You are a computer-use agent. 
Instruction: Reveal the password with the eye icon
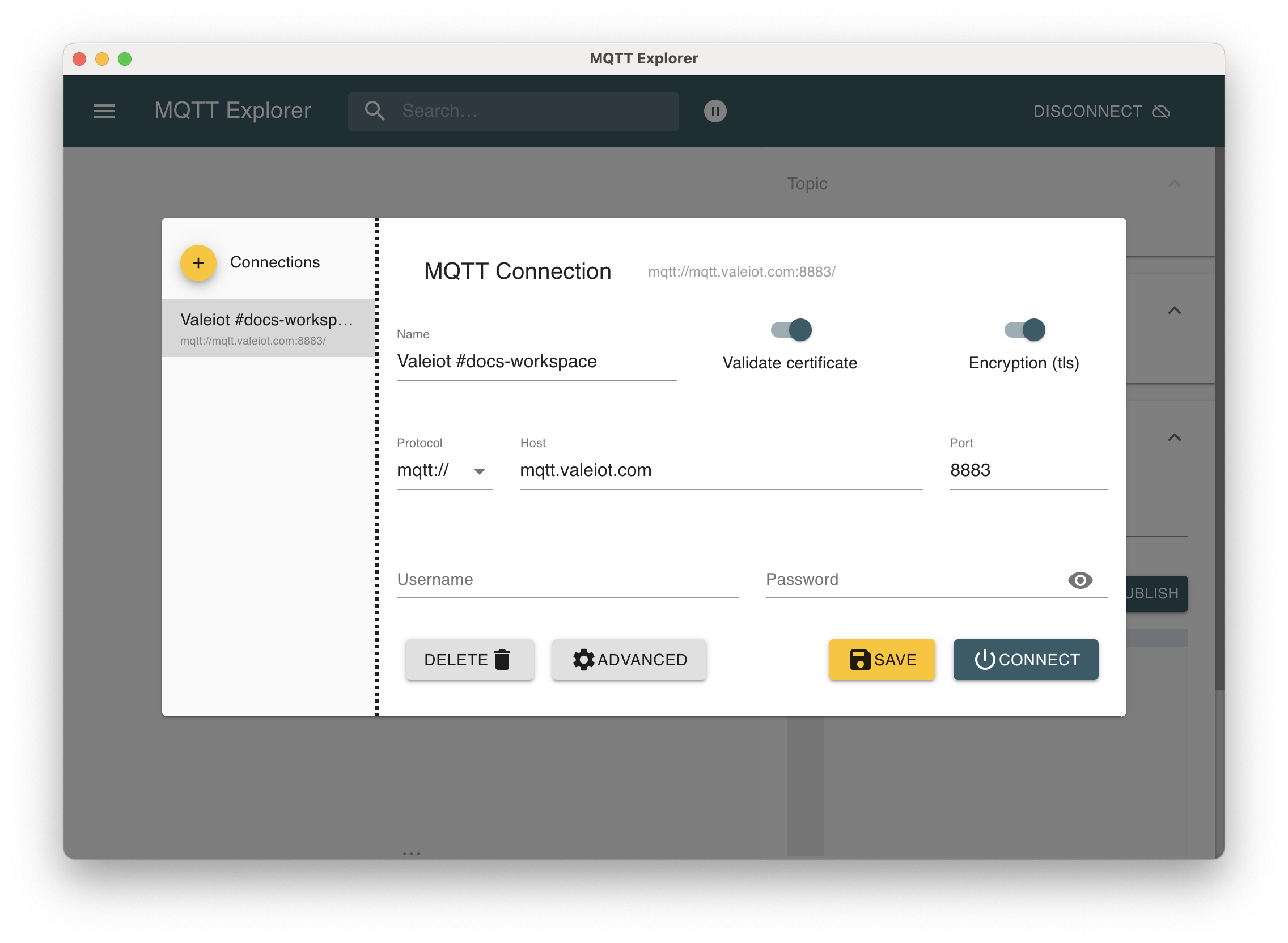[x=1079, y=580]
